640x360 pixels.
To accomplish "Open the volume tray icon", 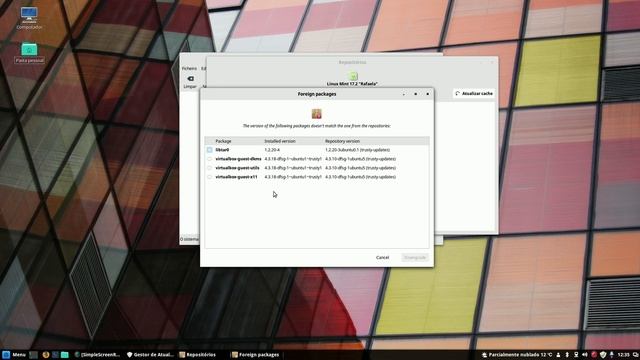I will pos(585,355).
